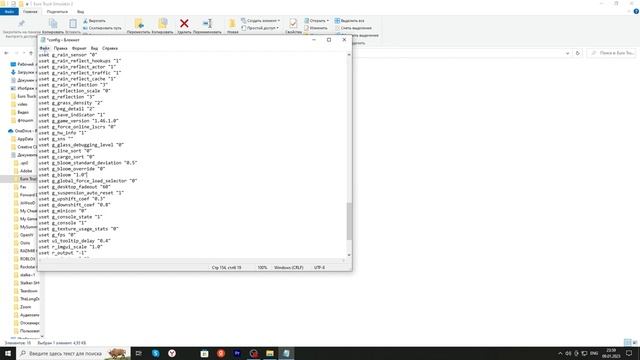Click Copy path (Скопировать путь) in ribbon
The image size is (640, 360).
(102, 28)
